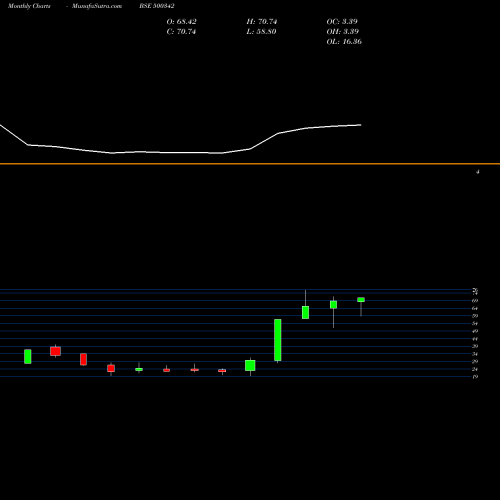Click the price axis label 29
The image size is (500, 500).
click(475, 361)
